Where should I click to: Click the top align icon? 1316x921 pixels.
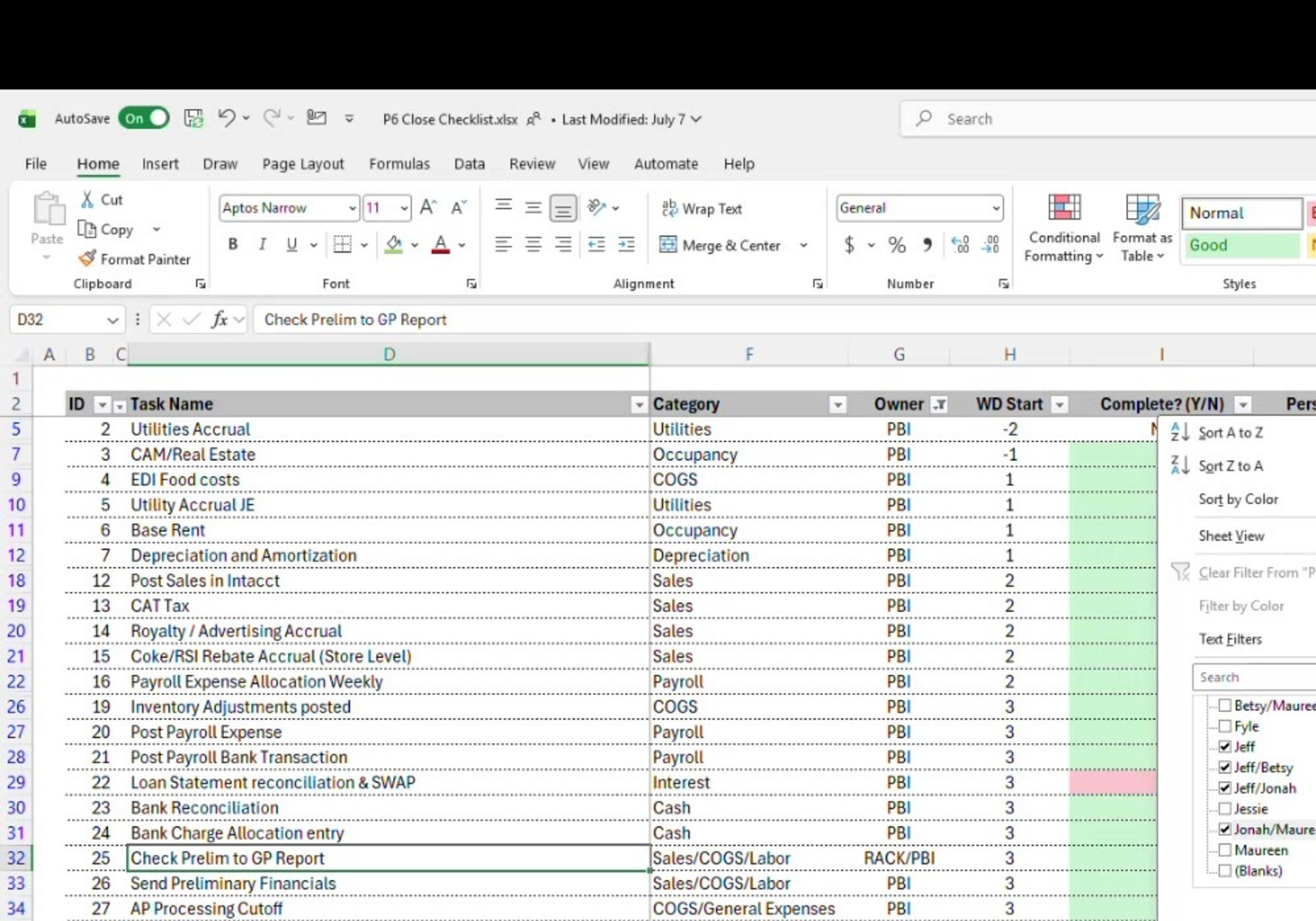(503, 207)
